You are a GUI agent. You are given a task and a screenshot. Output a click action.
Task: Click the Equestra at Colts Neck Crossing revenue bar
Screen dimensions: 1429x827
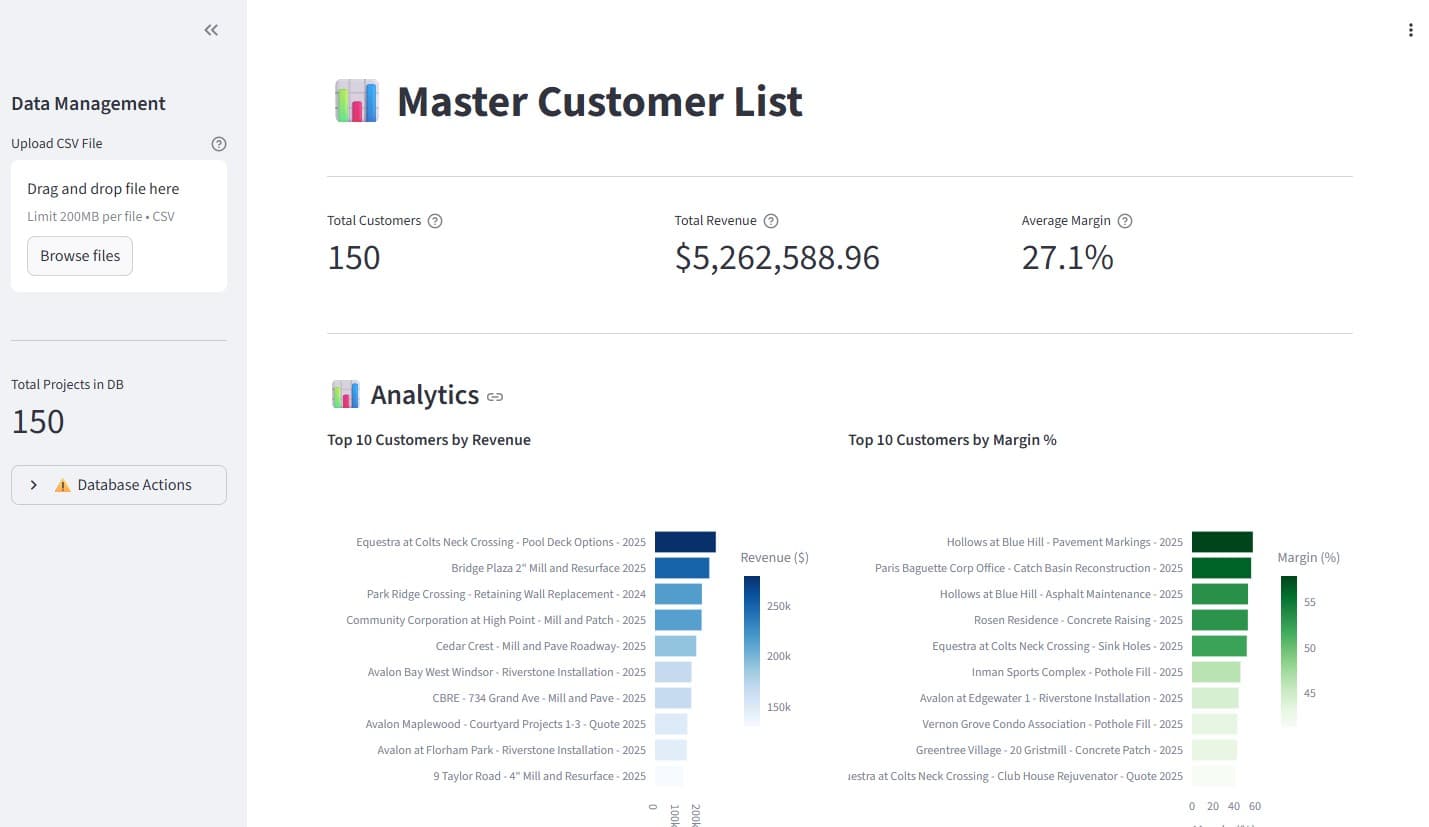coord(684,541)
